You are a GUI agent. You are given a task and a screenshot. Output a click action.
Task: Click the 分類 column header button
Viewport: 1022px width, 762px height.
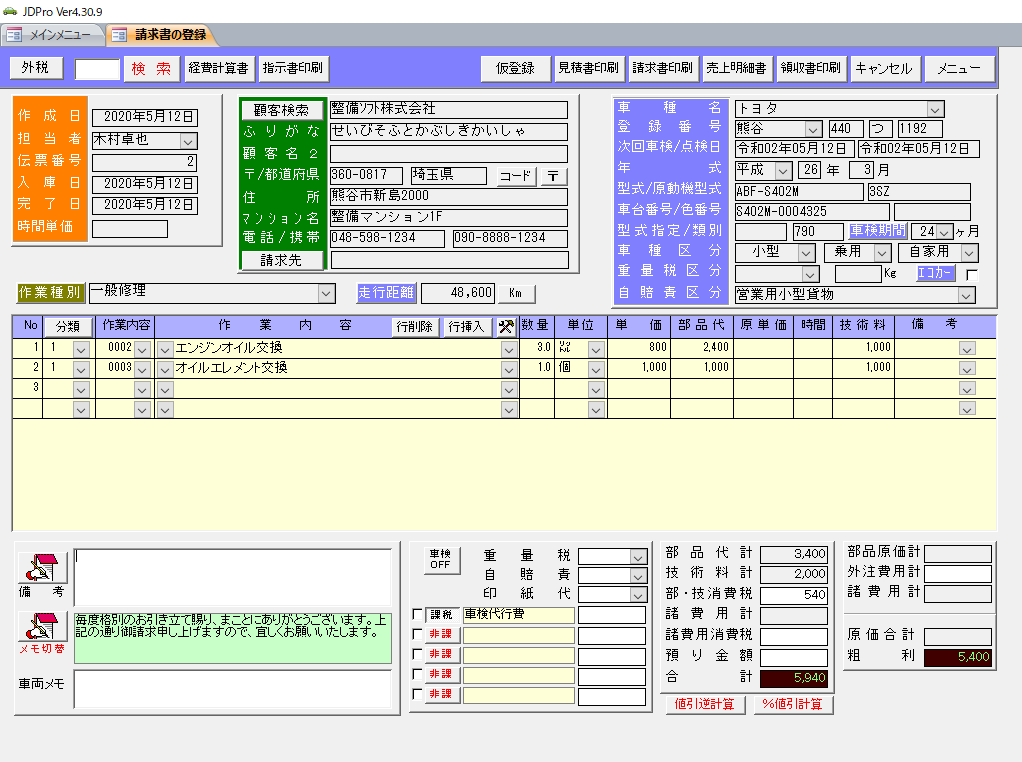[x=68, y=327]
